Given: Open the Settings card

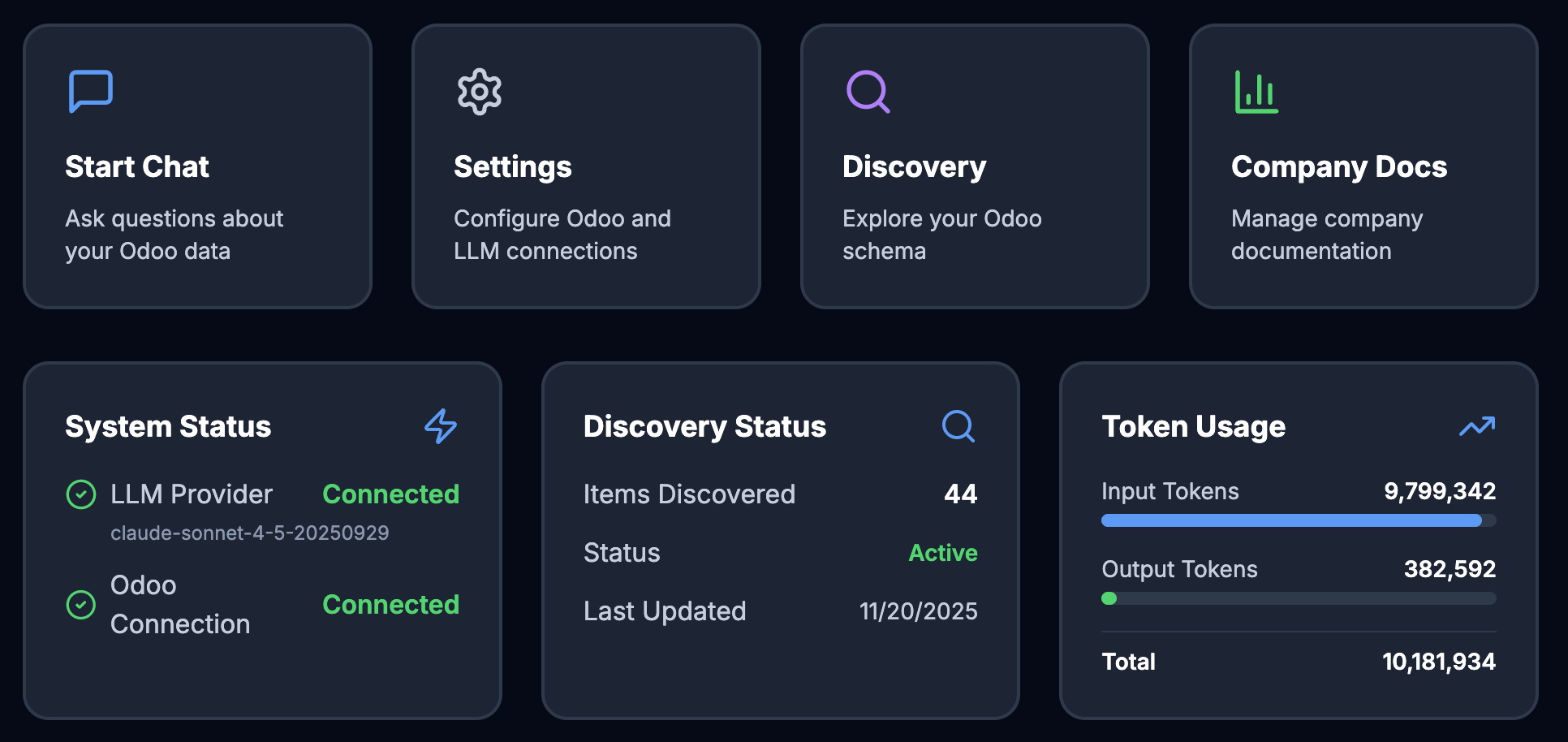Looking at the screenshot, I should click(586, 166).
